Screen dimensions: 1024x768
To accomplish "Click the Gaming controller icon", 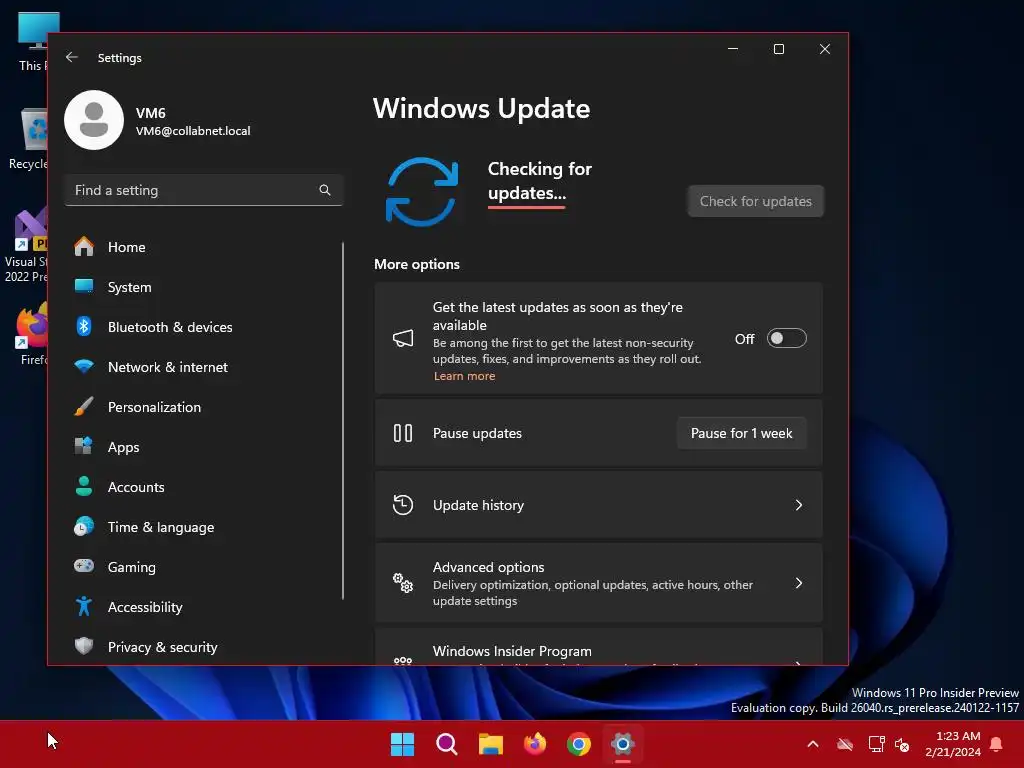I will [x=84, y=566].
